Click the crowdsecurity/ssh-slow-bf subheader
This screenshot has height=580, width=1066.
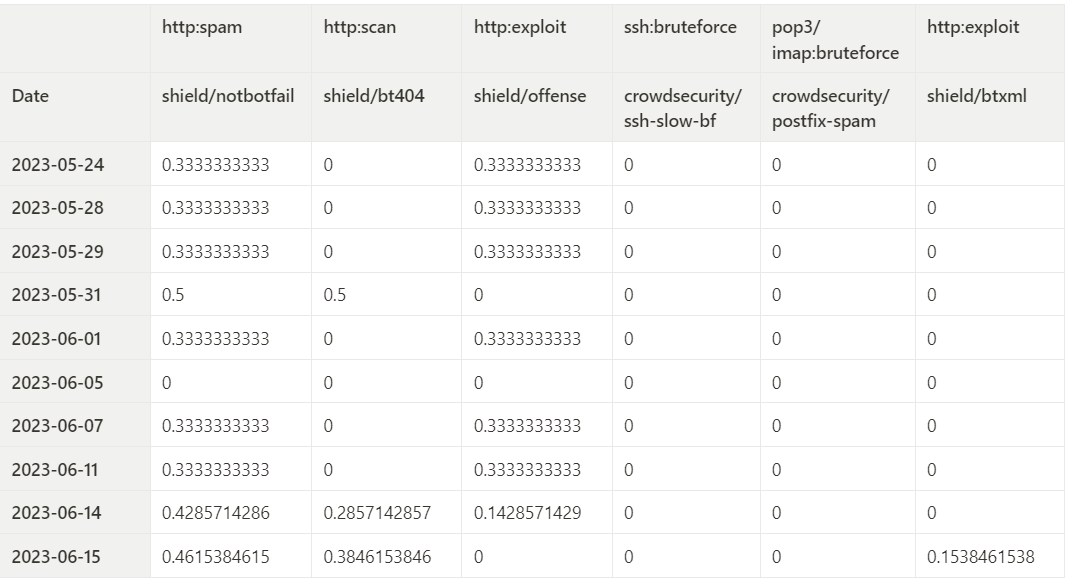pos(683,108)
